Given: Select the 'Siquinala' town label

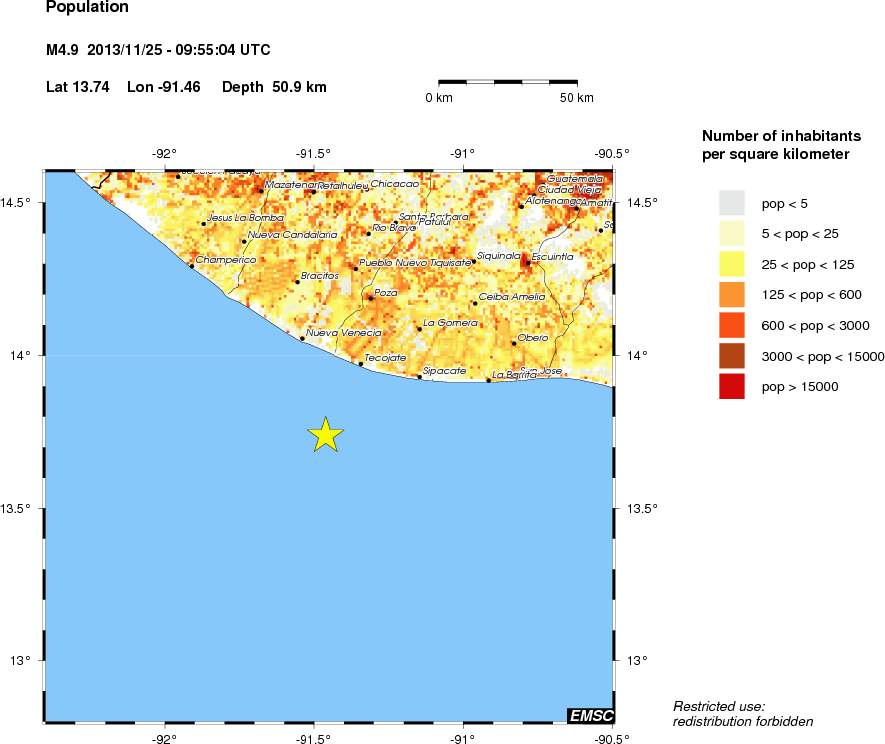Looking at the screenshot, I should pos(498,256).
